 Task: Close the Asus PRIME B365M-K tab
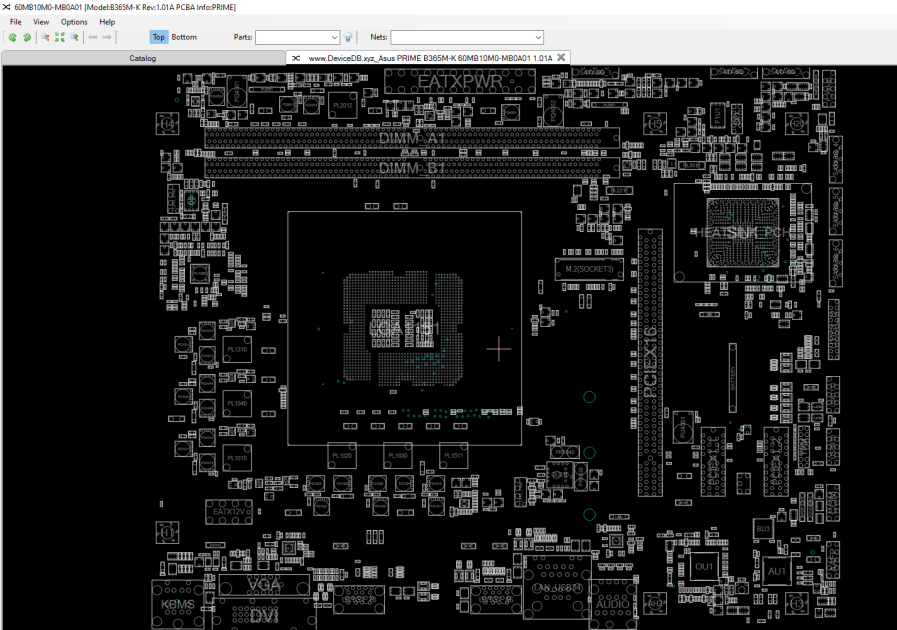[561, 57]
